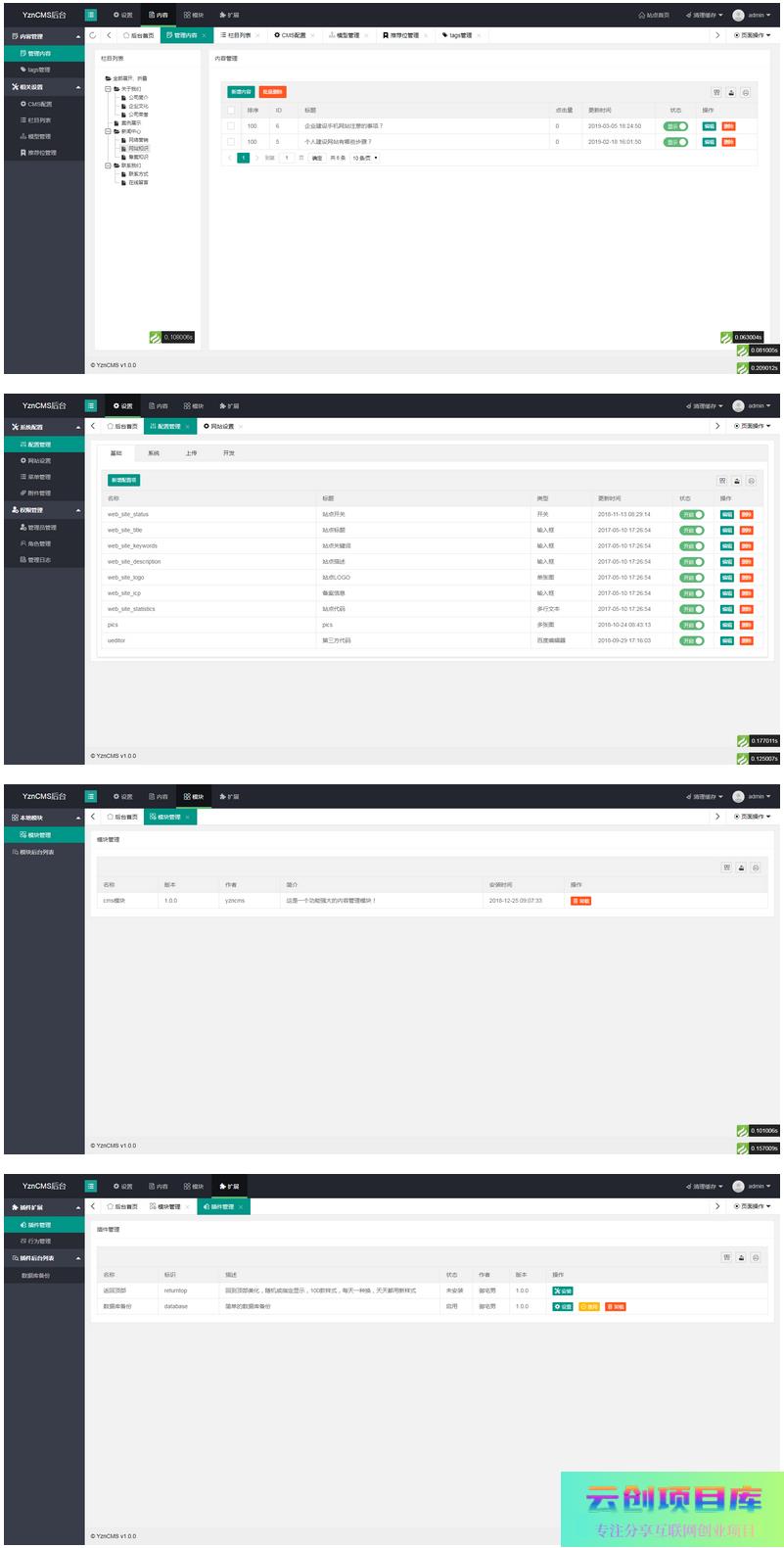Open 附件管理 attachment item in sidebar

tap(38, 493)
